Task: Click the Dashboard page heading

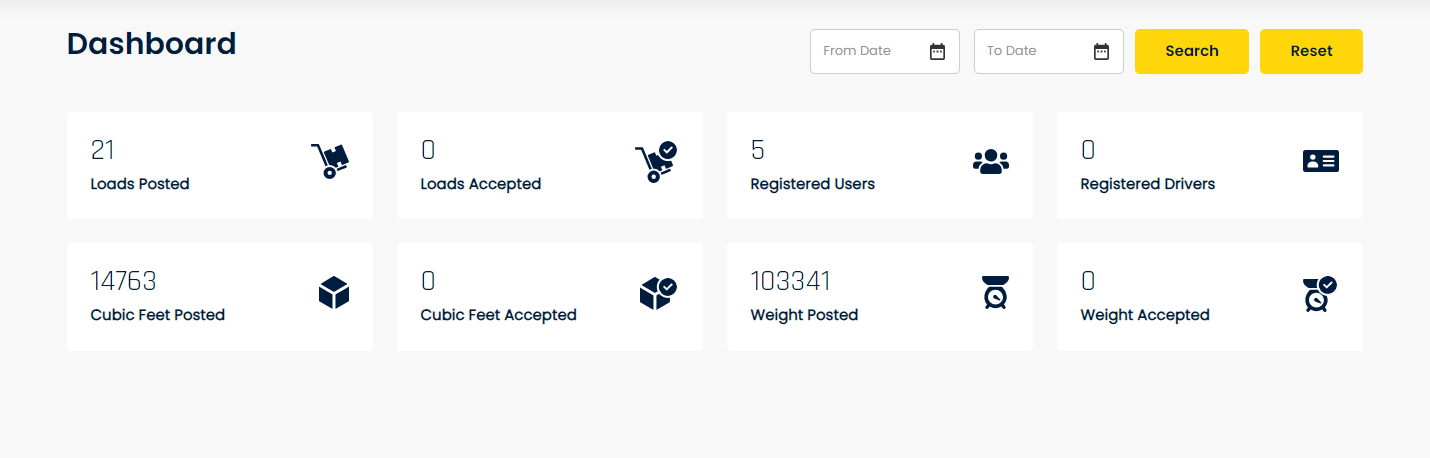Action: coord(151,44)
